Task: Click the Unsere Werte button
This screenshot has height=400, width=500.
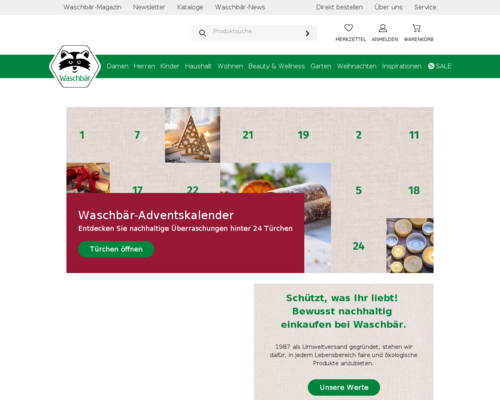Action: tap(344, 387)
